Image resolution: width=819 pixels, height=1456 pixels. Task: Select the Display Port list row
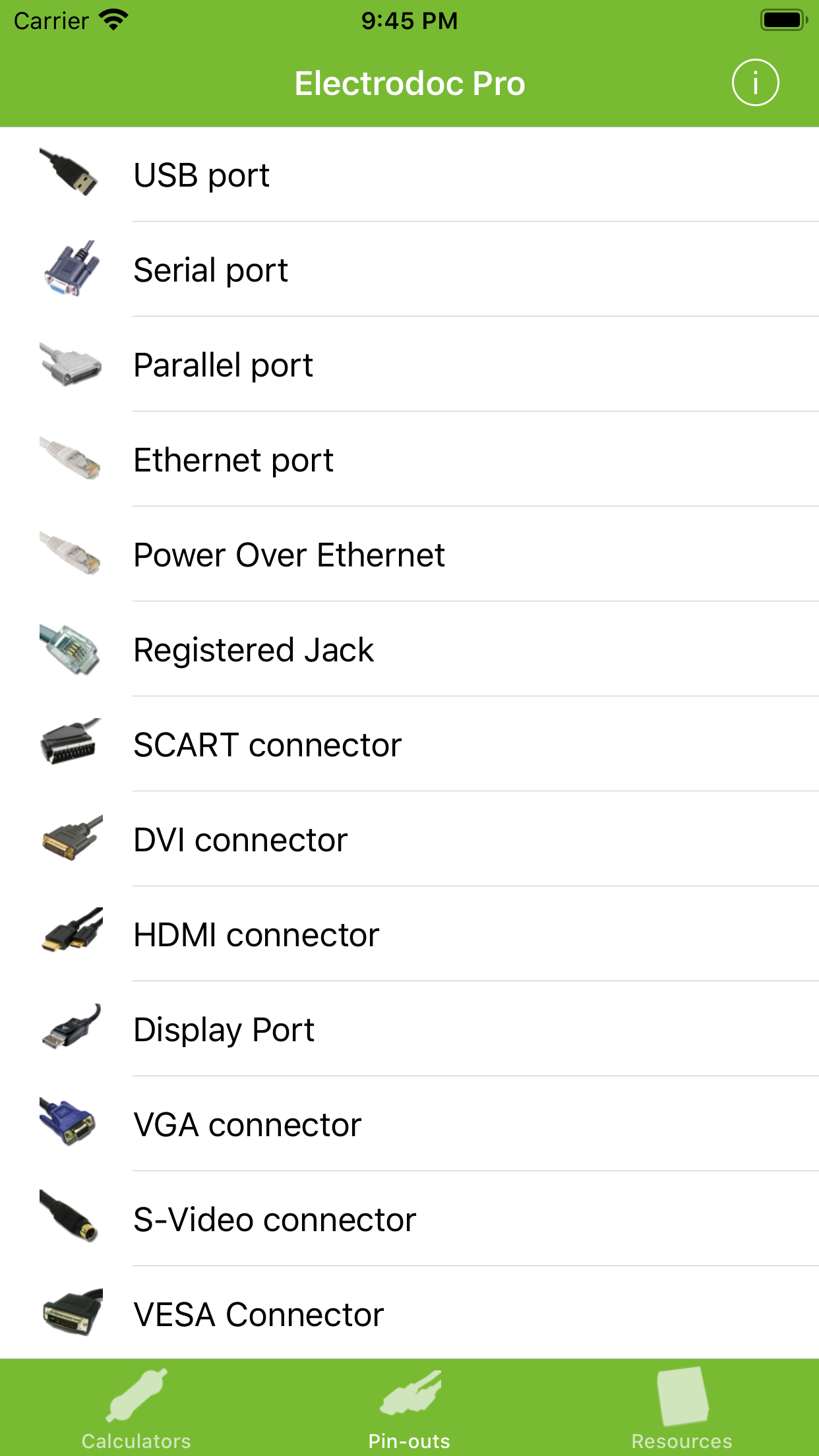point(409,1029)
